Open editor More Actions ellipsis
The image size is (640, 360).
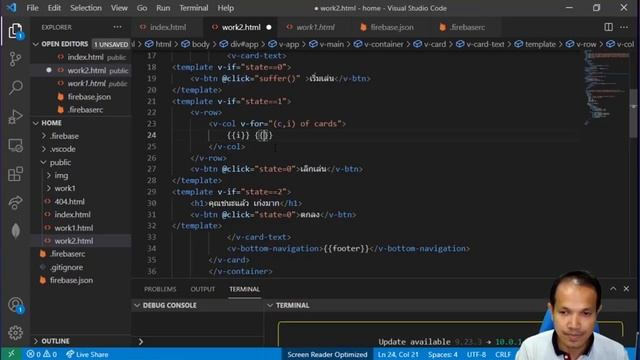pyautogui.click(x=624, y=27)
